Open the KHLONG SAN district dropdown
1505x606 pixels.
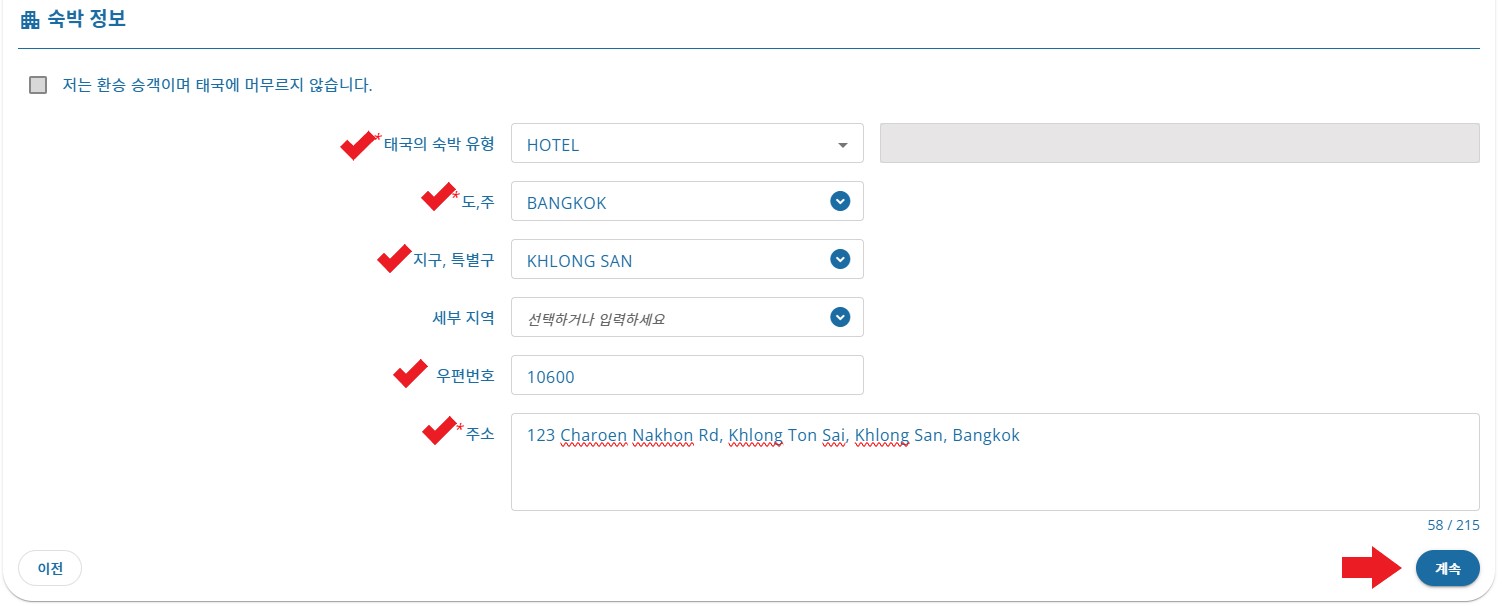point(840,259)
